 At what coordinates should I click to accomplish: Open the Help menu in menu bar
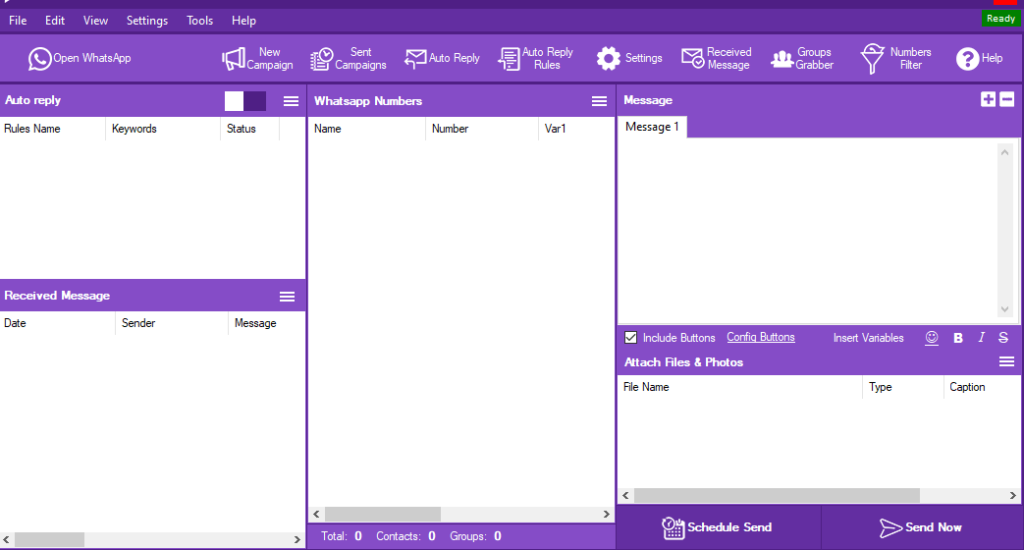point(244,21)
